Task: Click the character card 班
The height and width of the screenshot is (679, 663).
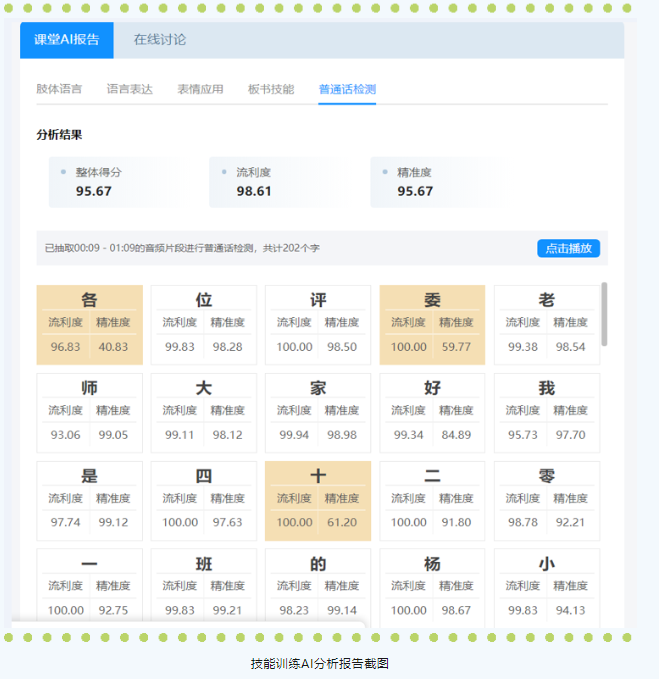Action: tap(204, 588)
